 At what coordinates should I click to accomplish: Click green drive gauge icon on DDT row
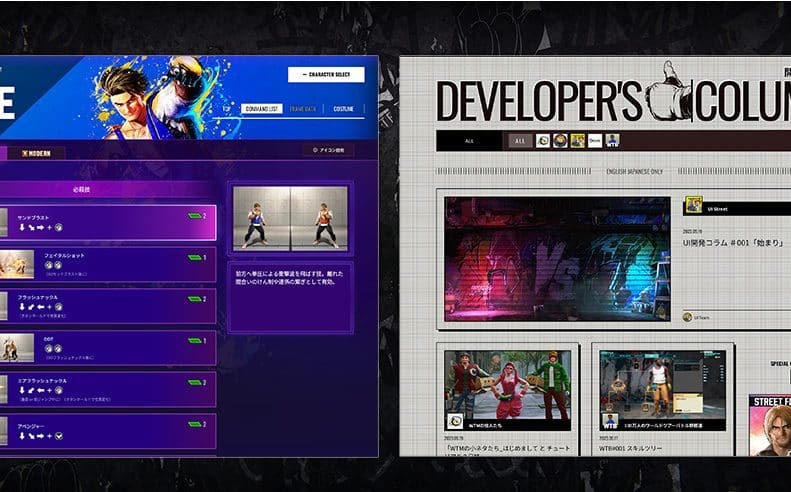(x=195, y=341)
